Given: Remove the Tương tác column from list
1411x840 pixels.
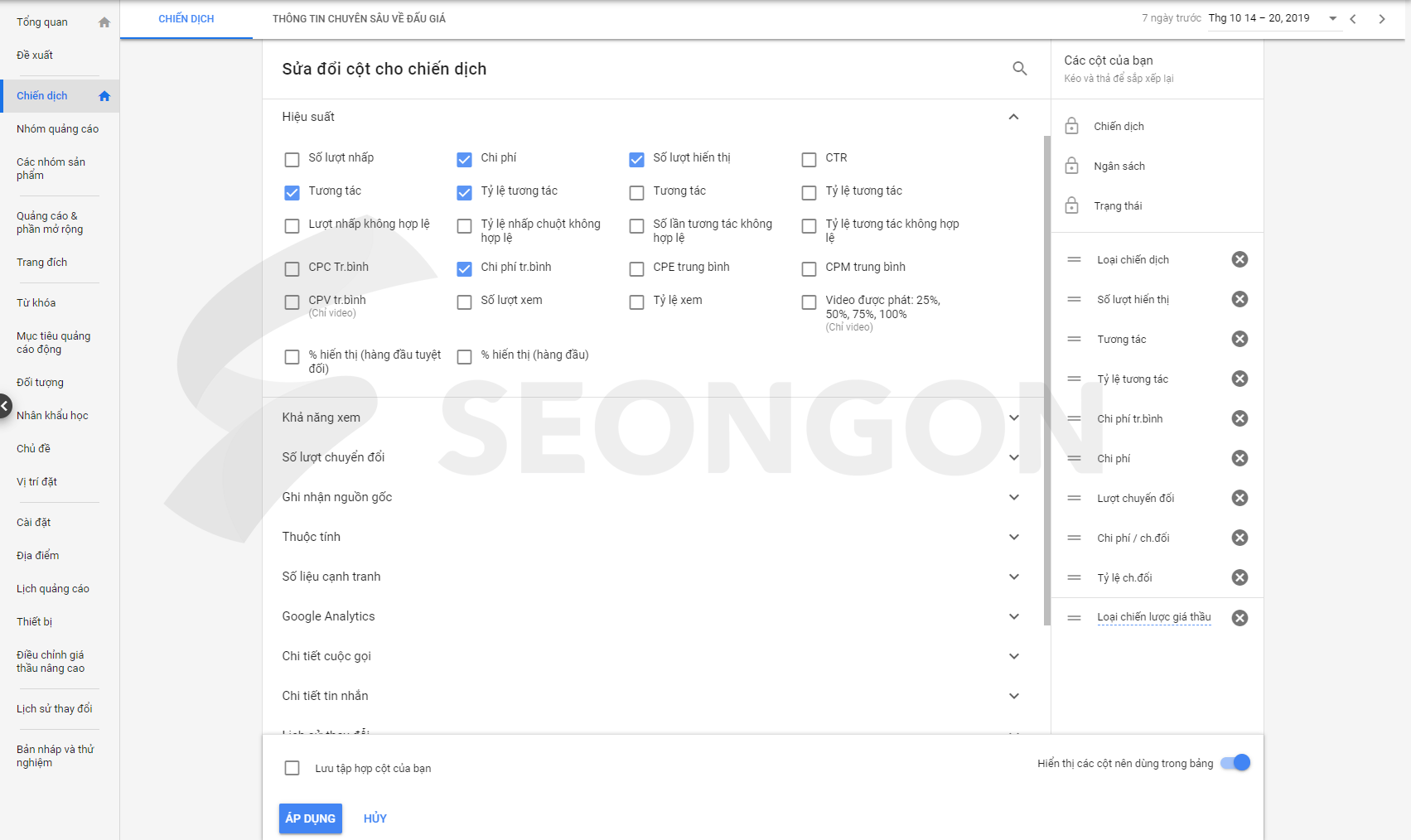Looking at the screenshot, I should coord(1239,339).
